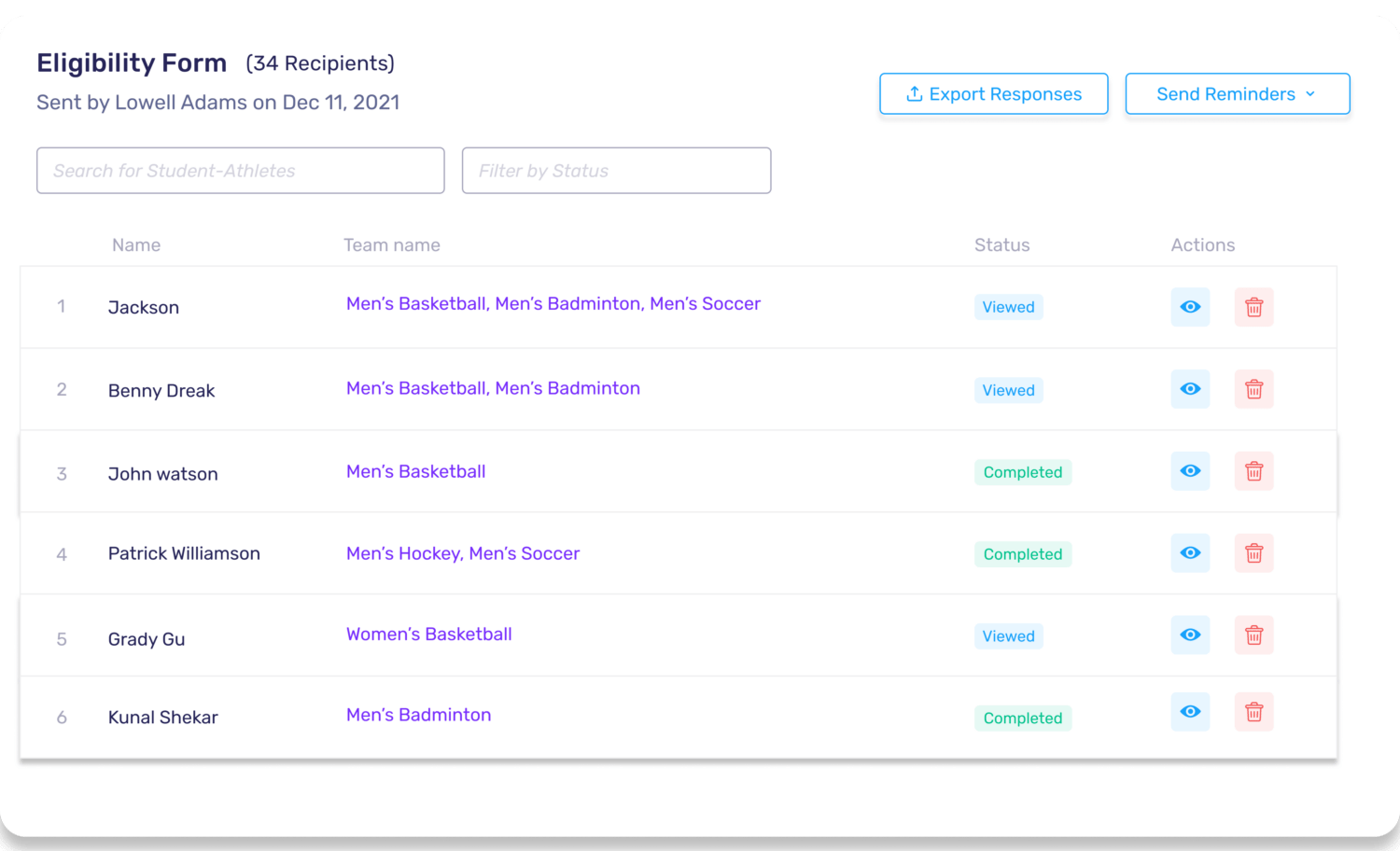Toggle the eye view for Kunal Shekar
The height and width of the screenshot is (851, 1400).
(1190, 712)
